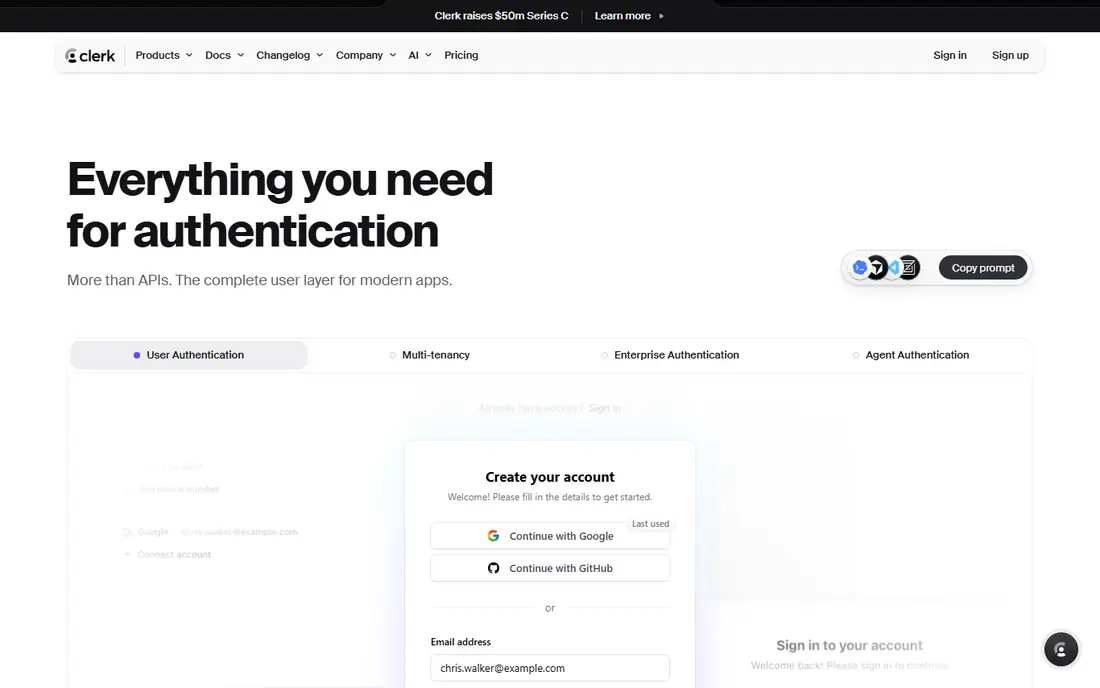This screenshot has width=1100, height=688.
Task: Click 'Welcome! Please fill in the details' text
Action: click(550, 497)
